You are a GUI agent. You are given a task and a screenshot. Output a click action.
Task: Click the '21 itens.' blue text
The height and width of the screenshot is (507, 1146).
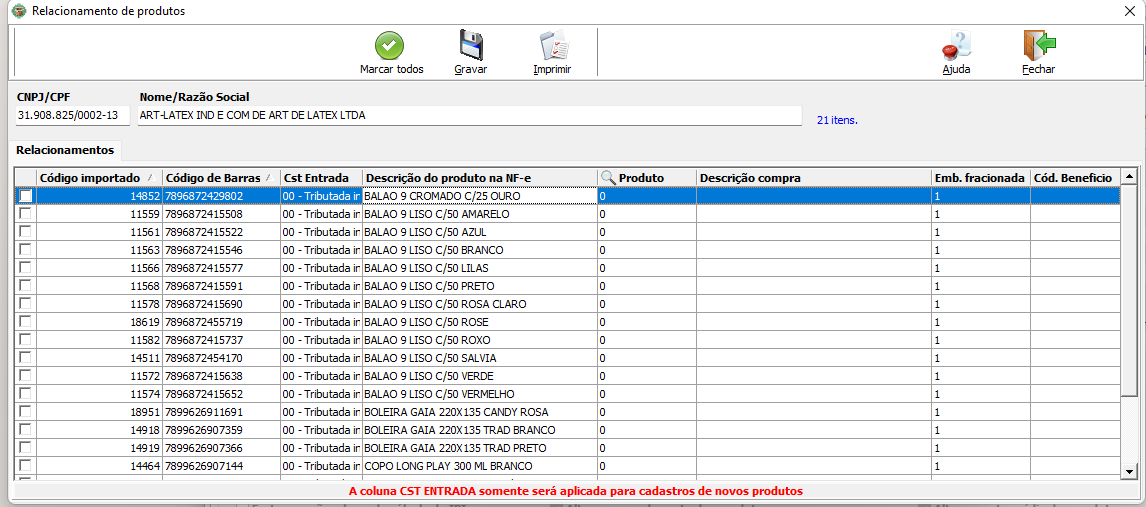coord(837,120)
